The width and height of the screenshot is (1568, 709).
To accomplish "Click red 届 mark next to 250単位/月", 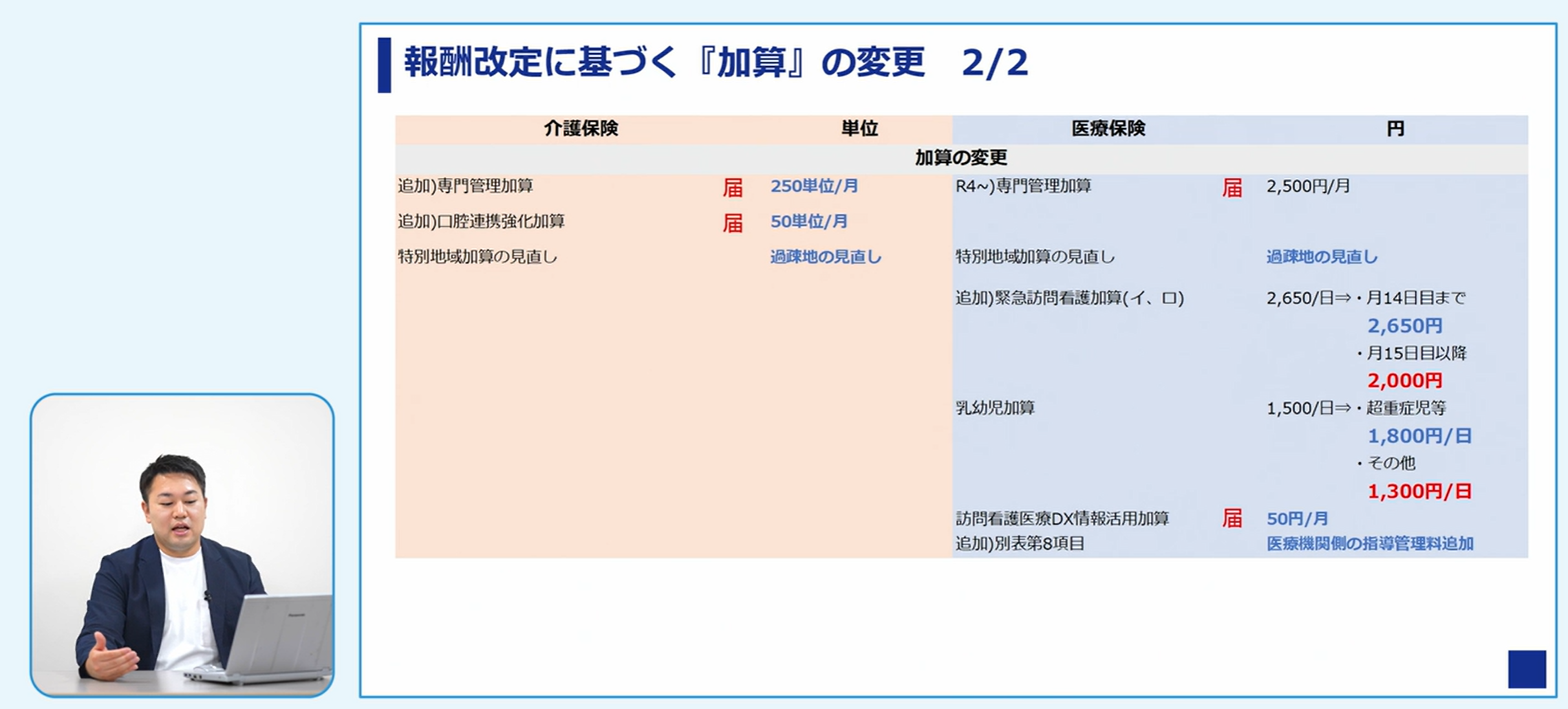I will tap(733, 188).
